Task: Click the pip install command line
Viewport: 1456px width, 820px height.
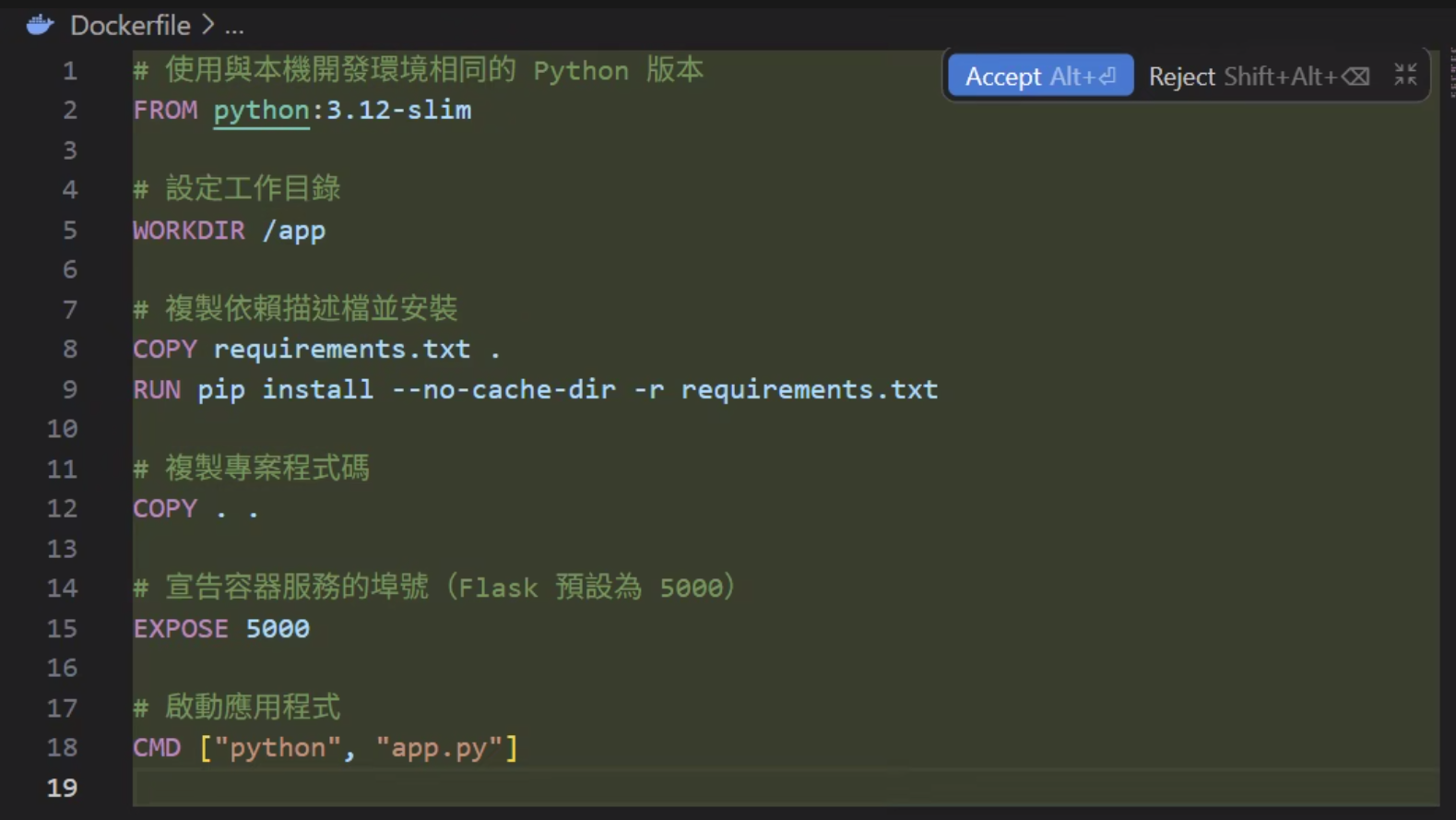Action: (535, 389)
